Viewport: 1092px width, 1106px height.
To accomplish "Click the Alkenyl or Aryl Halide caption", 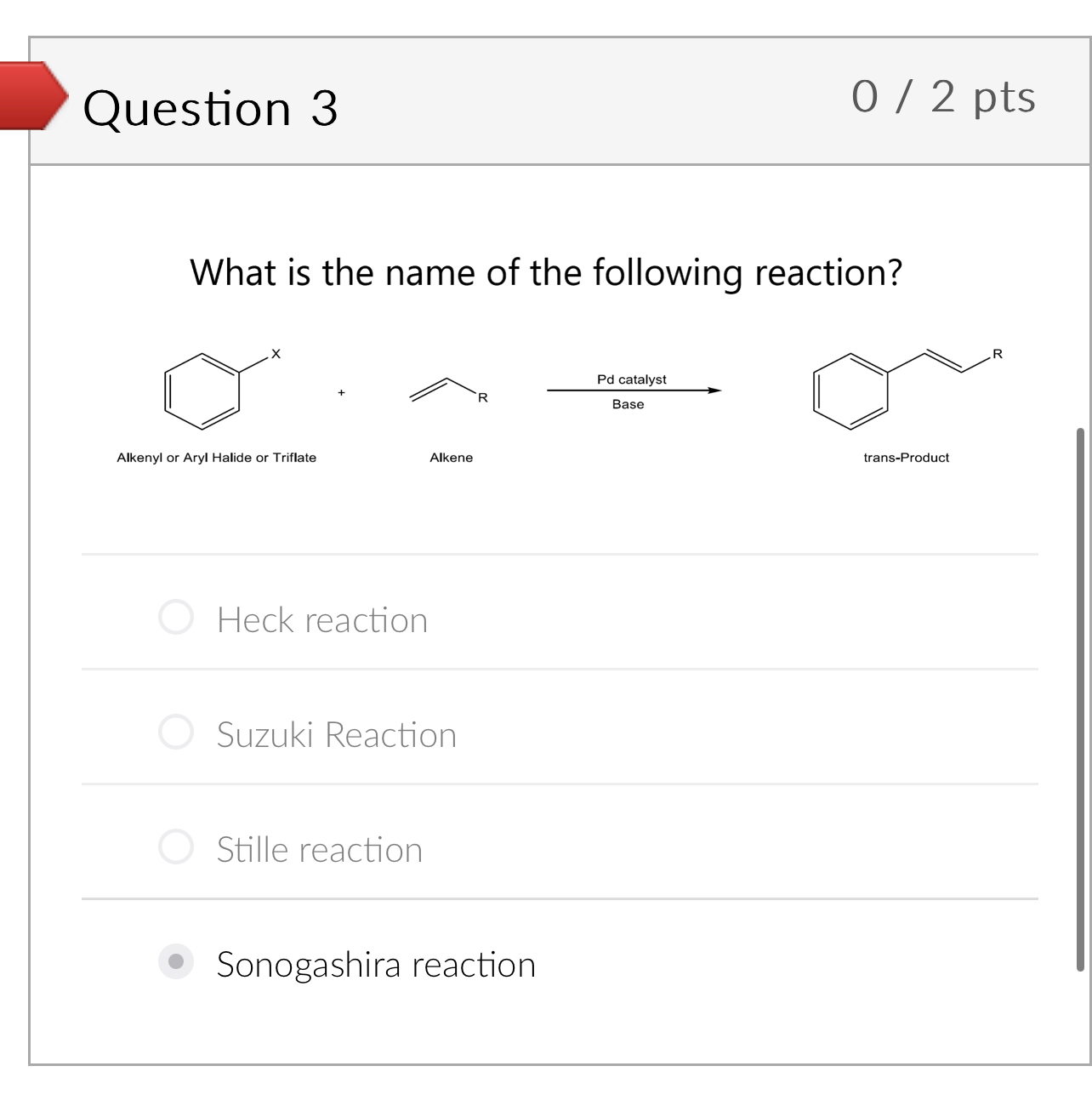I will (x=216, y=457).
